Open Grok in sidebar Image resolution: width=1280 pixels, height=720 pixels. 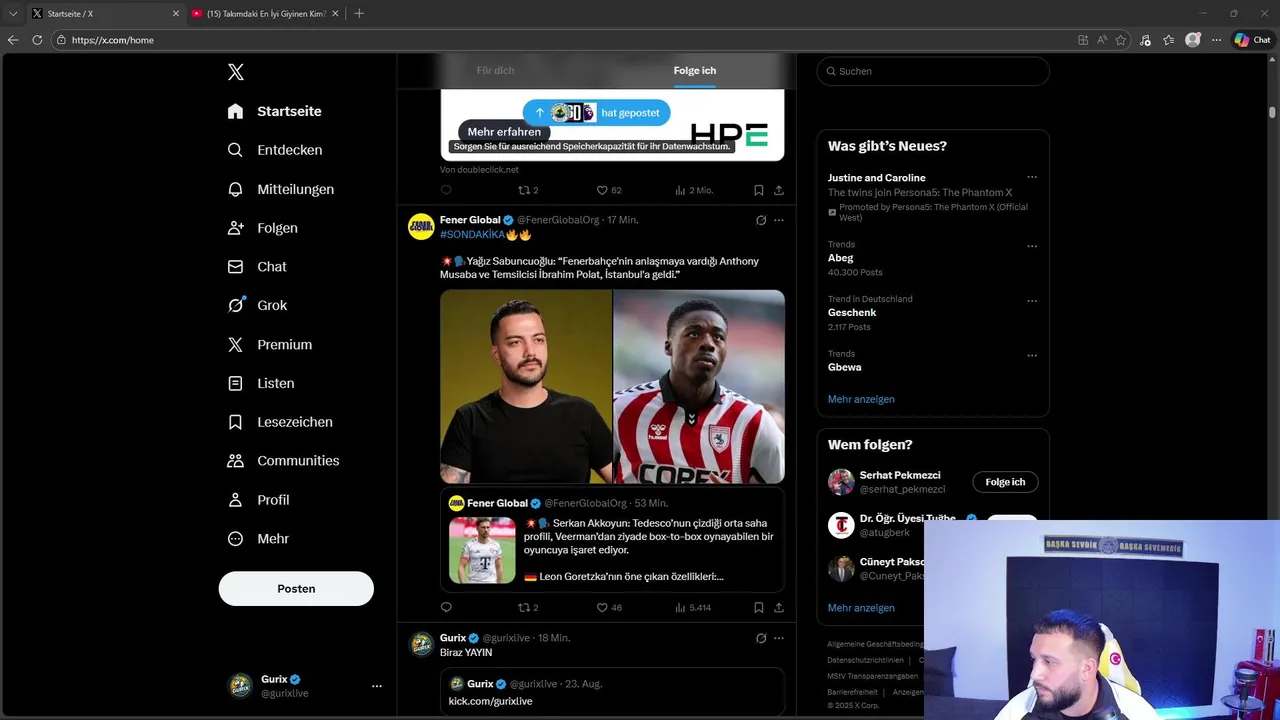tap(256, 306)
